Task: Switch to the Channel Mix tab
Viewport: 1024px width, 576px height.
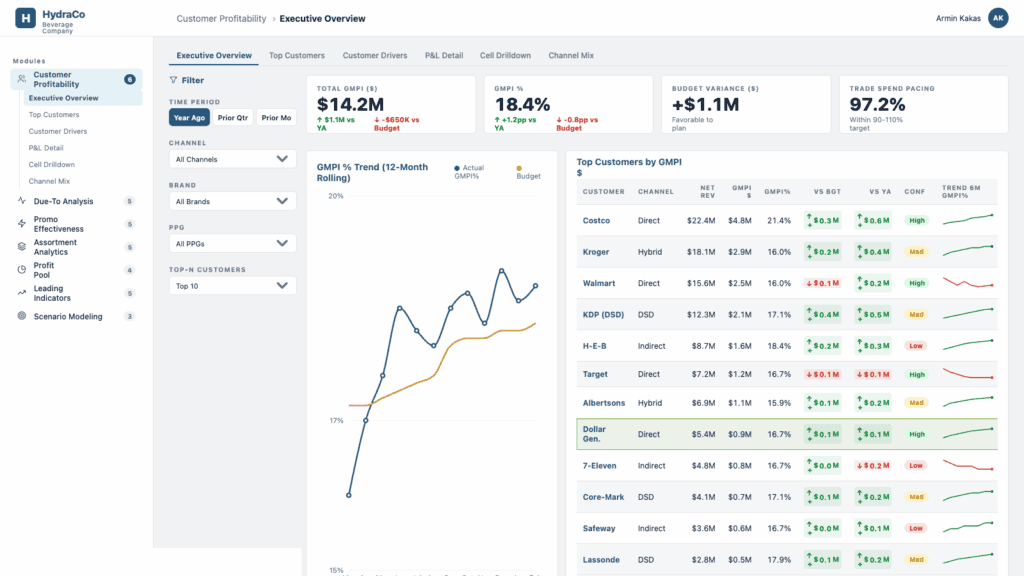Action: pos(571,56)
